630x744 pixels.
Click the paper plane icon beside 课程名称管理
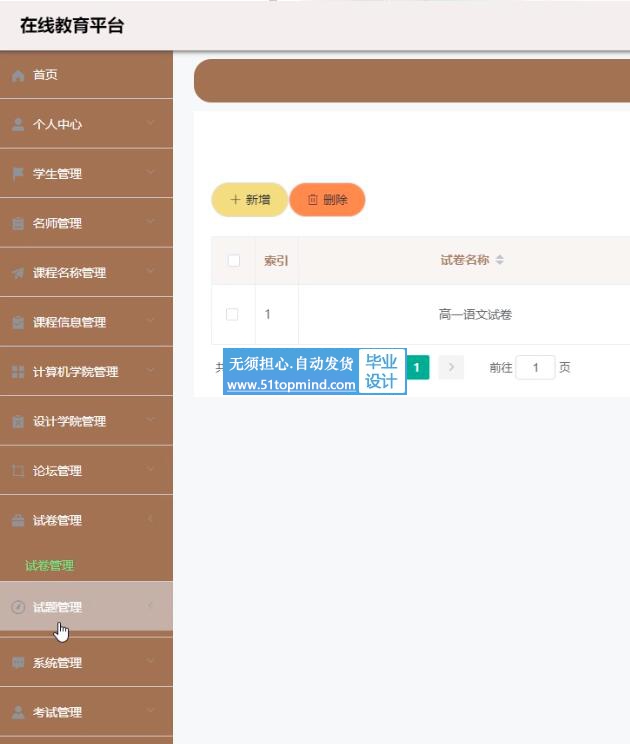pos(18,273)
